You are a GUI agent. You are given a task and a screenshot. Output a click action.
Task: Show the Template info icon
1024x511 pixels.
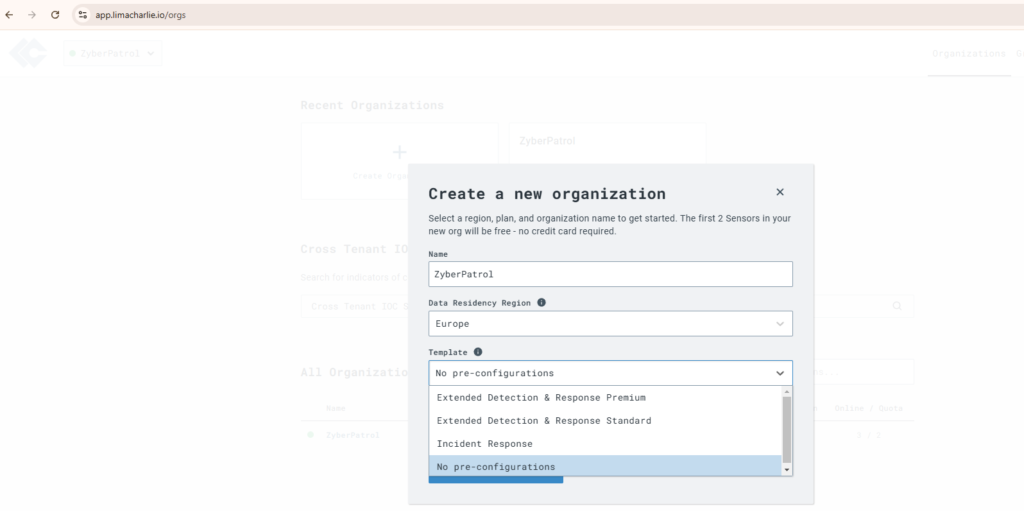click(477, 352)
